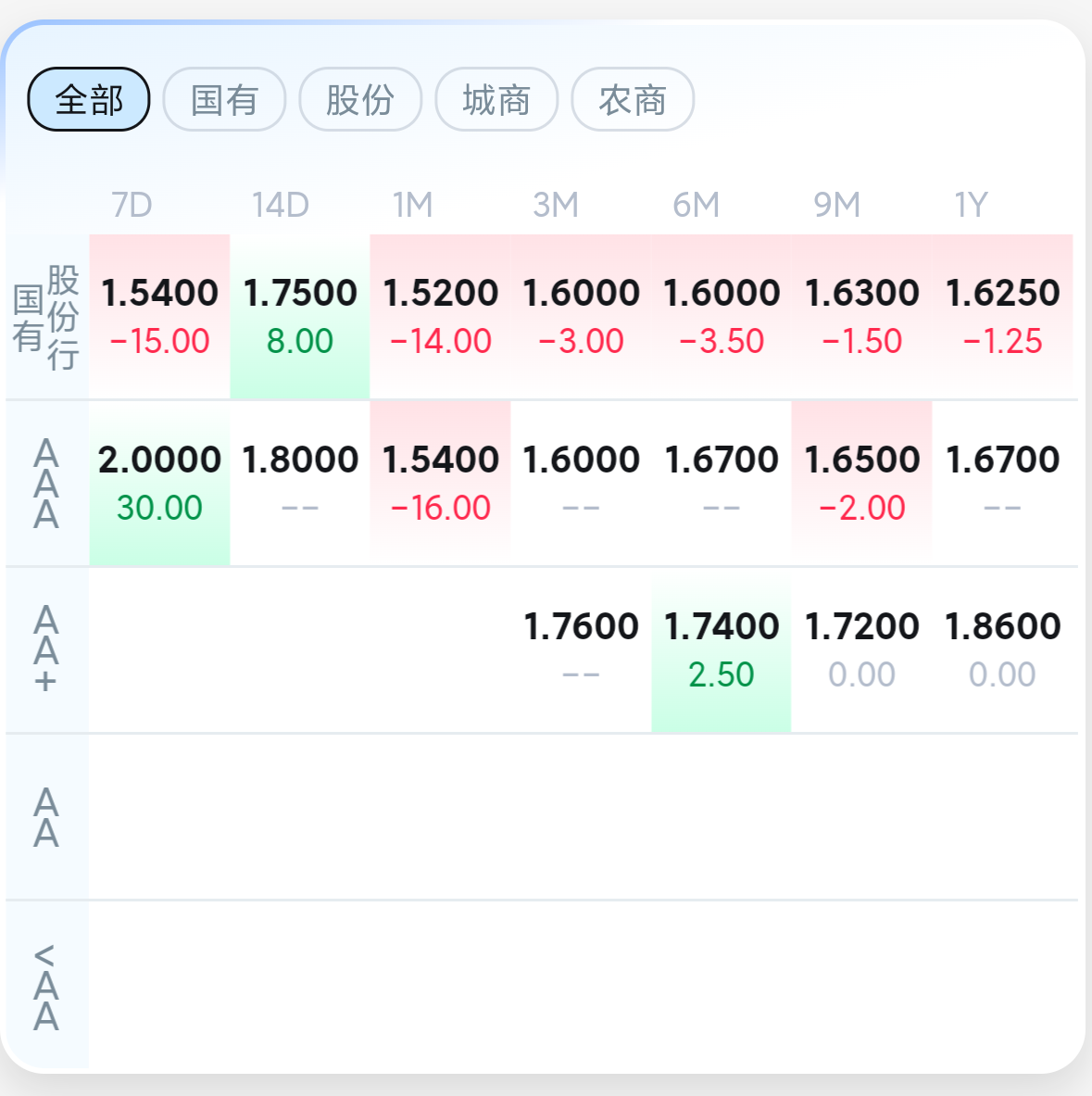The height and width of the screenshot is (1096, 1092).
Task: Open the 国有股份行 7D cell showing 1.5400
Action: pyautogui.click(x=159, y=317)
